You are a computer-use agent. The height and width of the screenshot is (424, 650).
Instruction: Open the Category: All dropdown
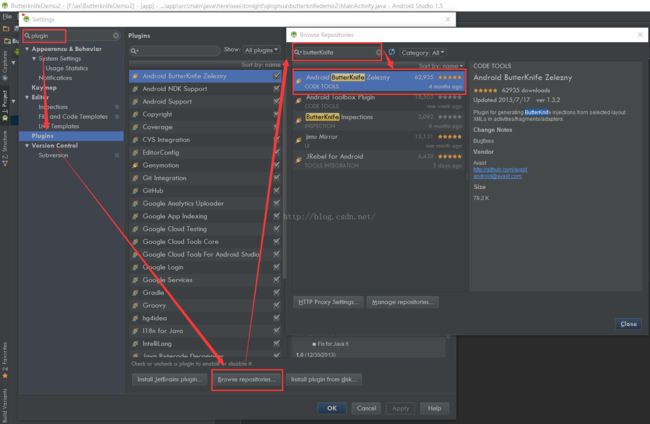422,53
